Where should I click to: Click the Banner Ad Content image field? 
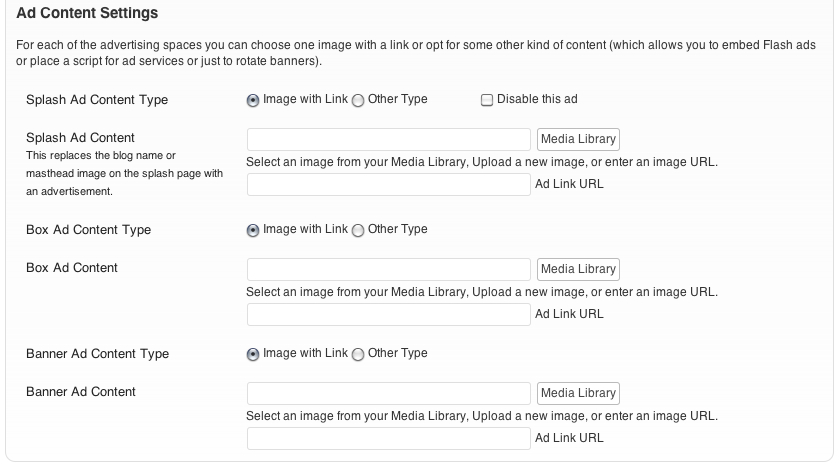pyautogui.click(x=389, y=393)
